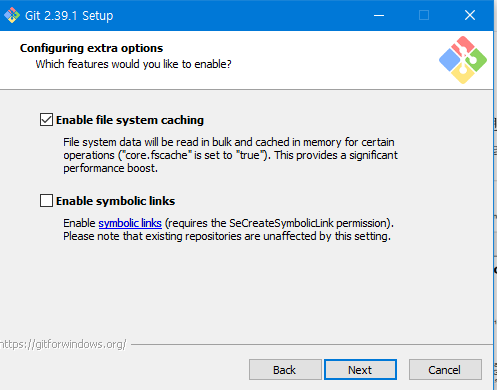Click the 'Which features would you like' subtitle
The image size is (497, 390).
point(133,64)
